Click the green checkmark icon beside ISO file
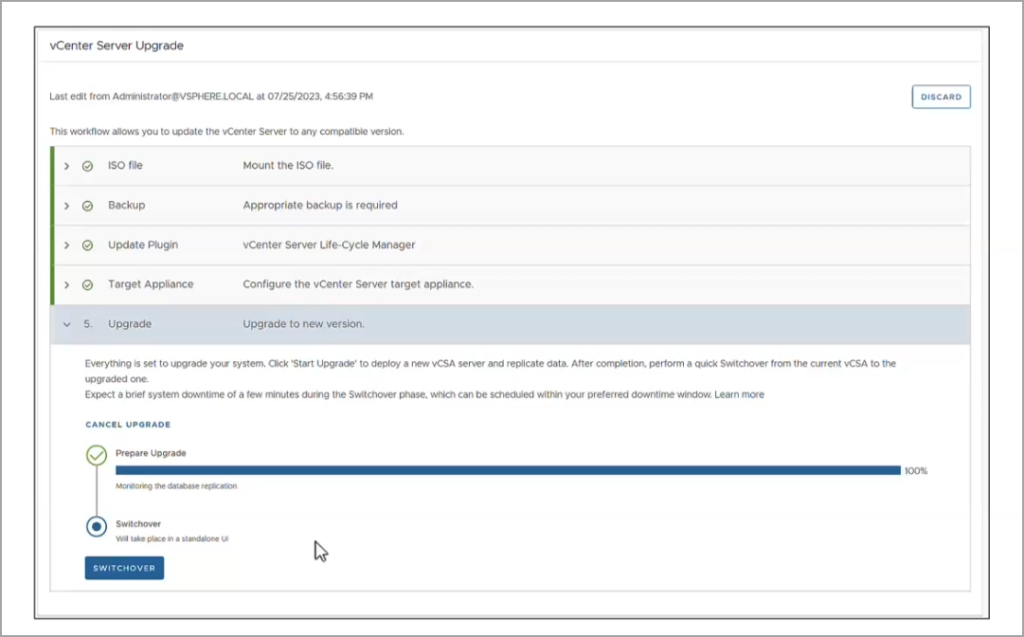 tap(88, 166)
